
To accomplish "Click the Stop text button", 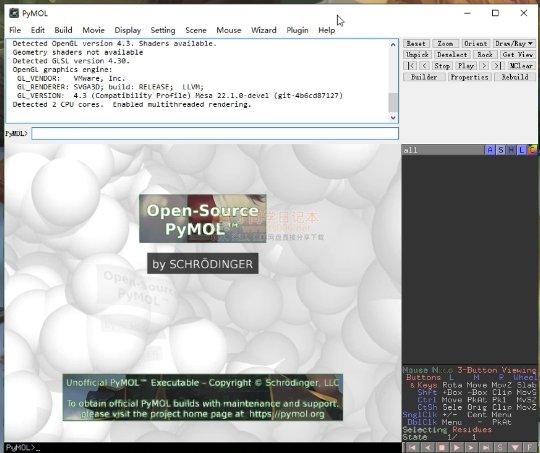I will pos(442,65).
